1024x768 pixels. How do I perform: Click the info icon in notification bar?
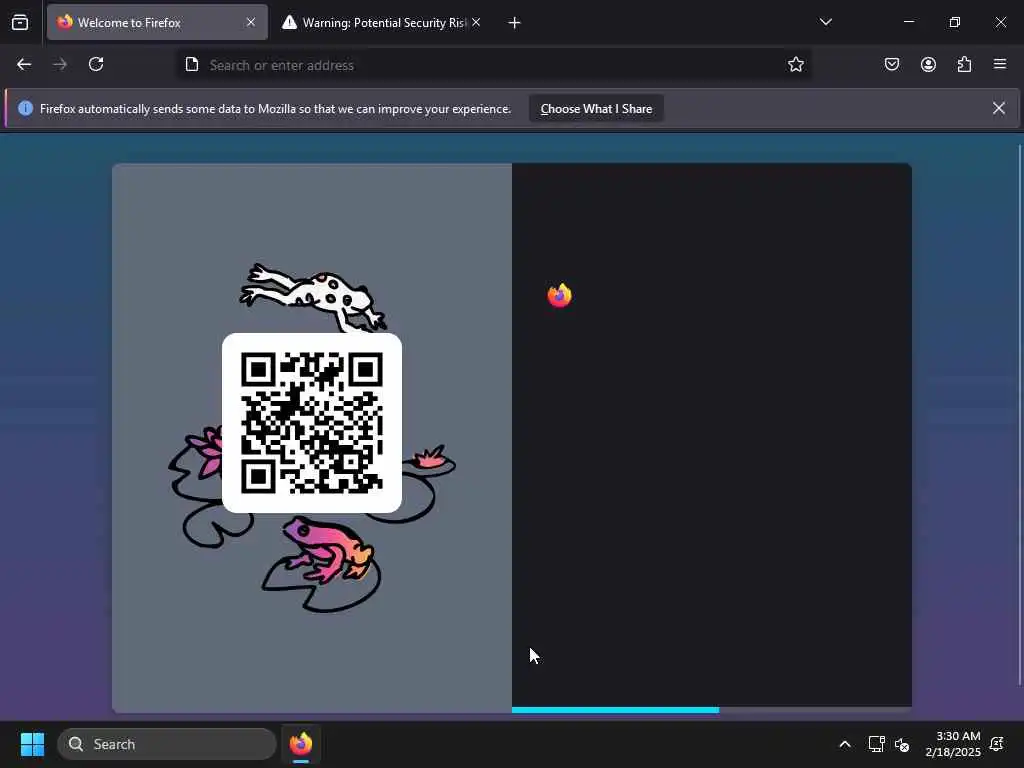click(x=25, y=108)
